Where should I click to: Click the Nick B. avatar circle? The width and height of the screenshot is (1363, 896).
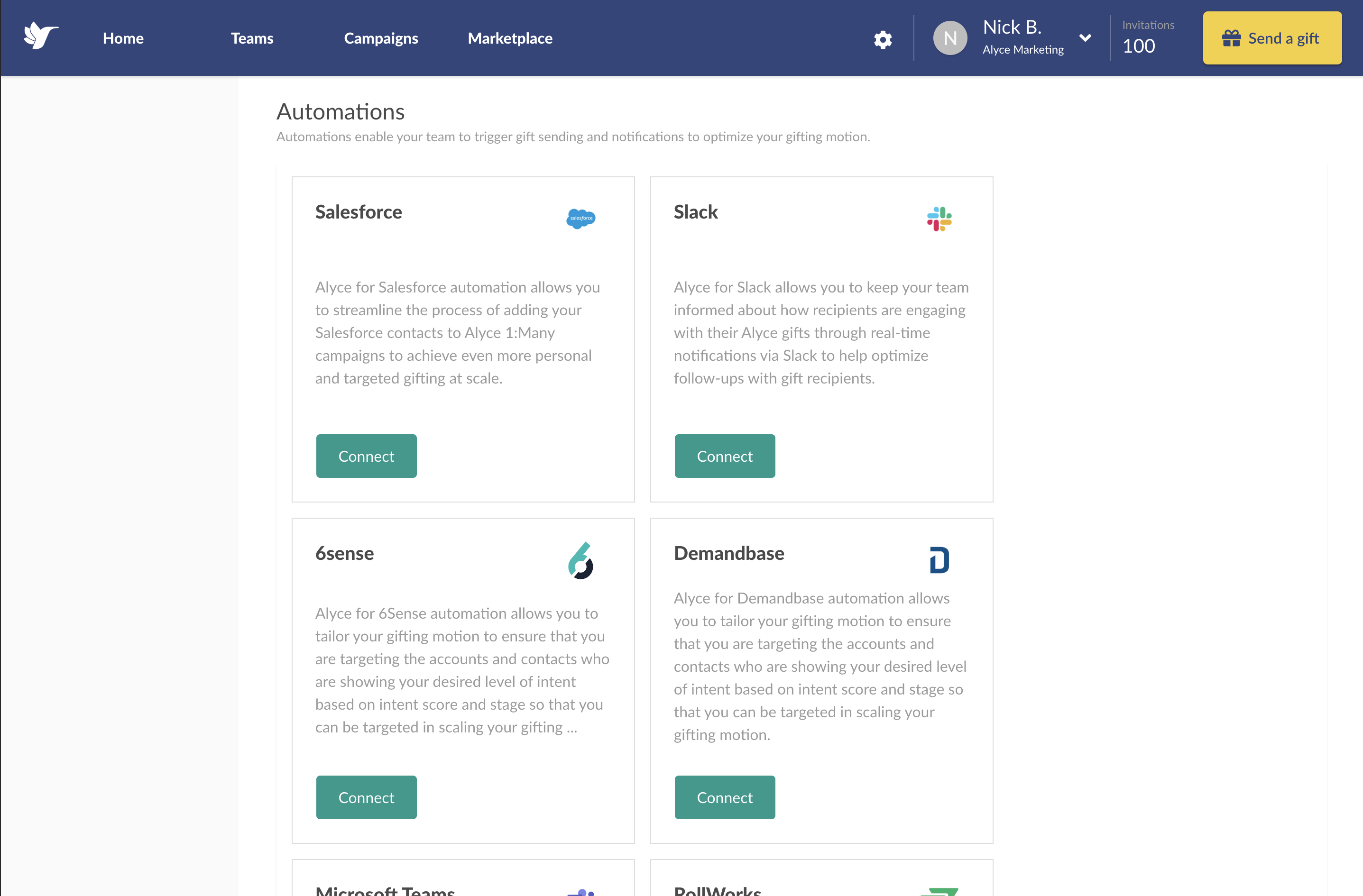949,38
